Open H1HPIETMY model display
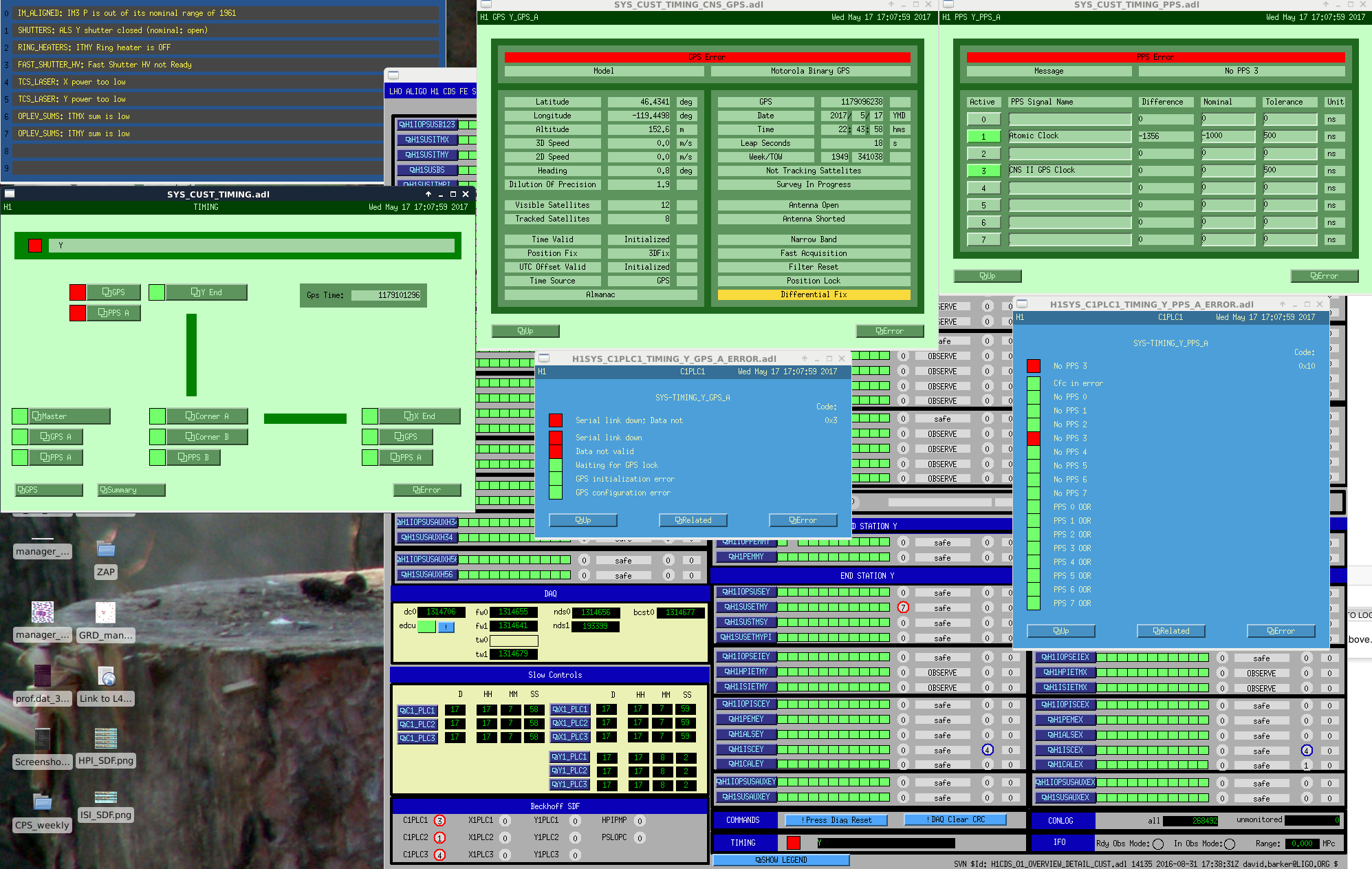1372x869 pixels. [745, 672]
